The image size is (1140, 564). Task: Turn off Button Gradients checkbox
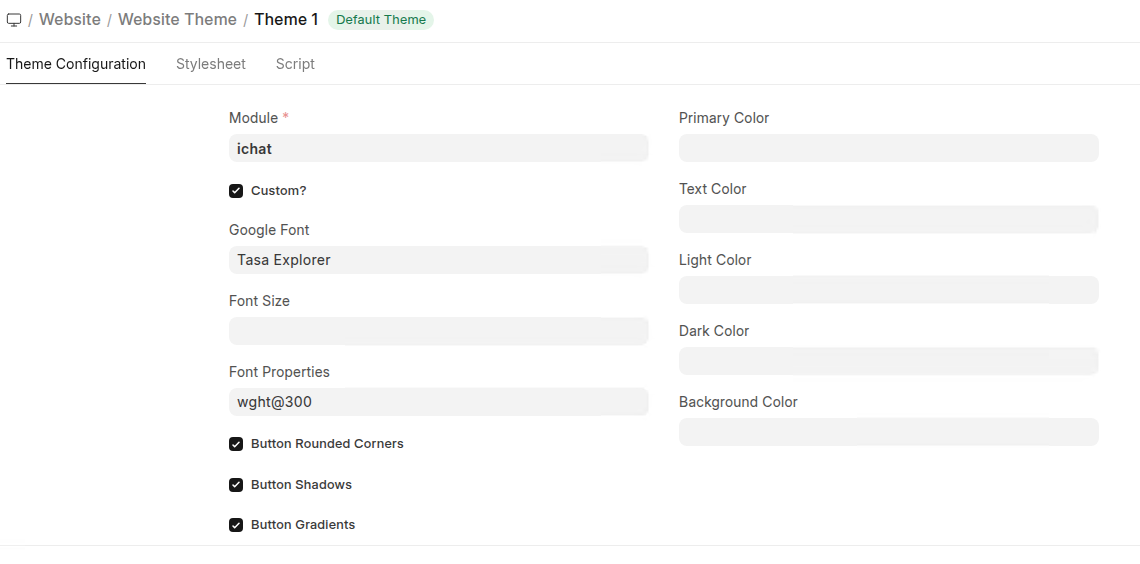click(236, 525)
